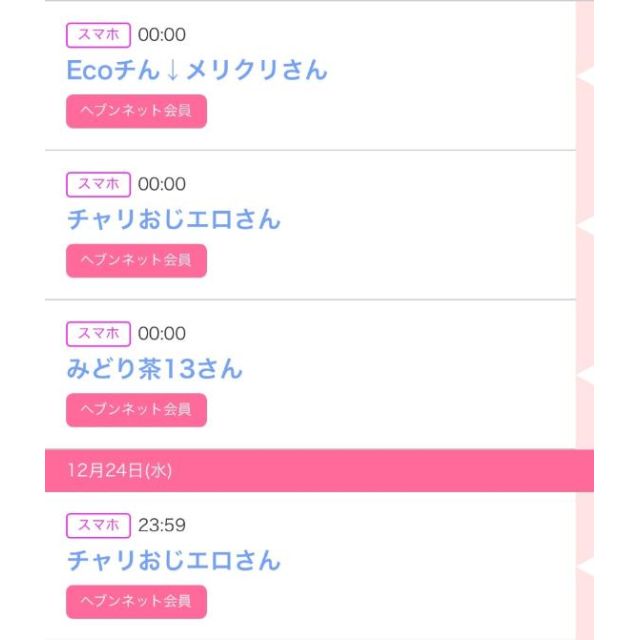Image resolution: width=640 pixels, height=640 pixels.
Task: Open チャリおじエロさん link in 23:59 entry
Action: coord(174,560)
